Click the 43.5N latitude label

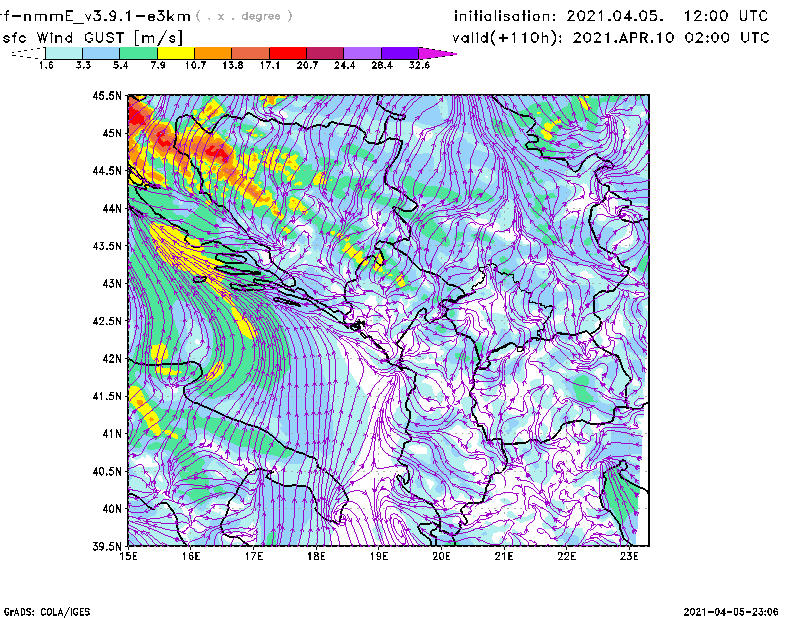pyautogui.click(x=107, y=246)
